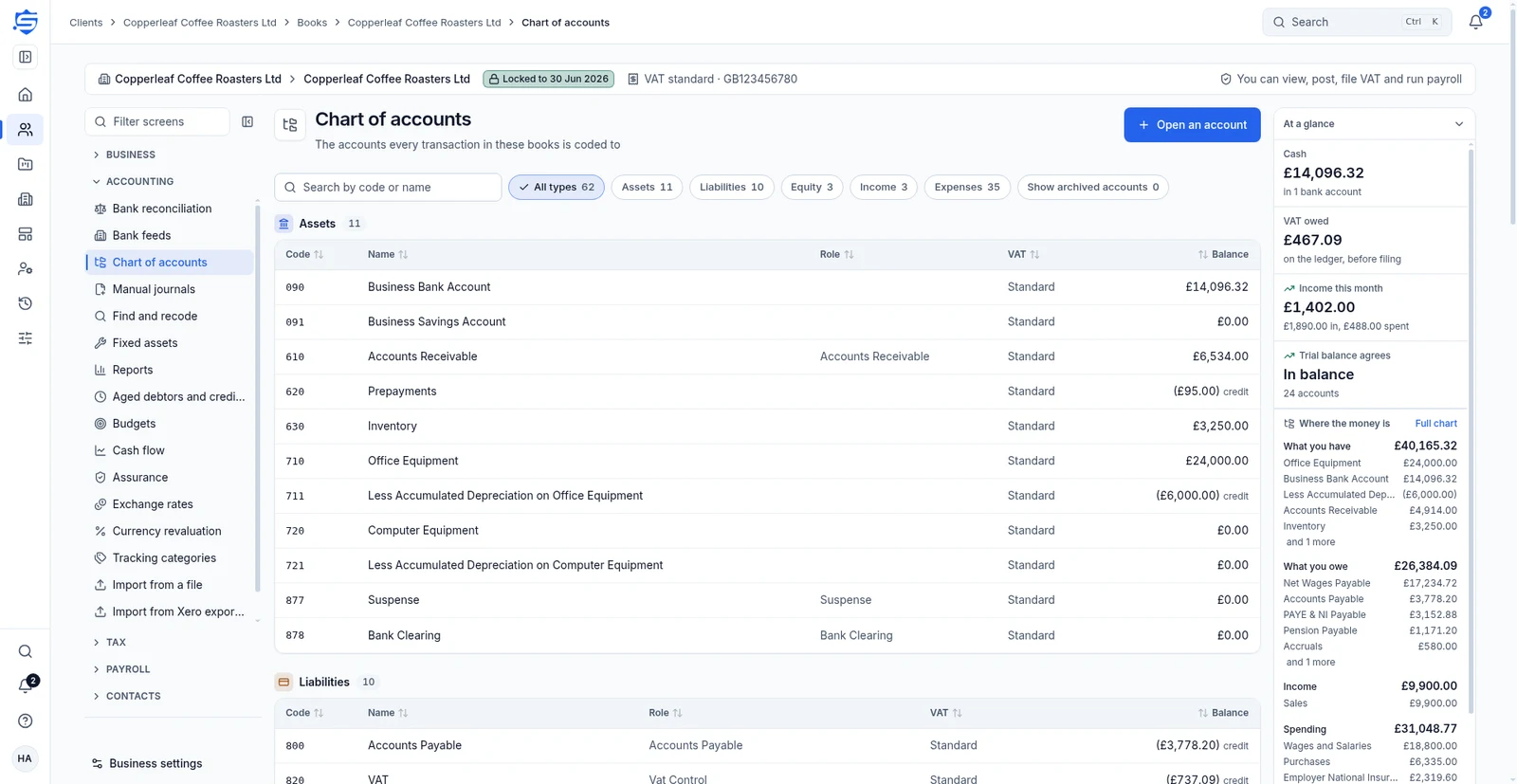Click the HA user avatar

[25, 758]
